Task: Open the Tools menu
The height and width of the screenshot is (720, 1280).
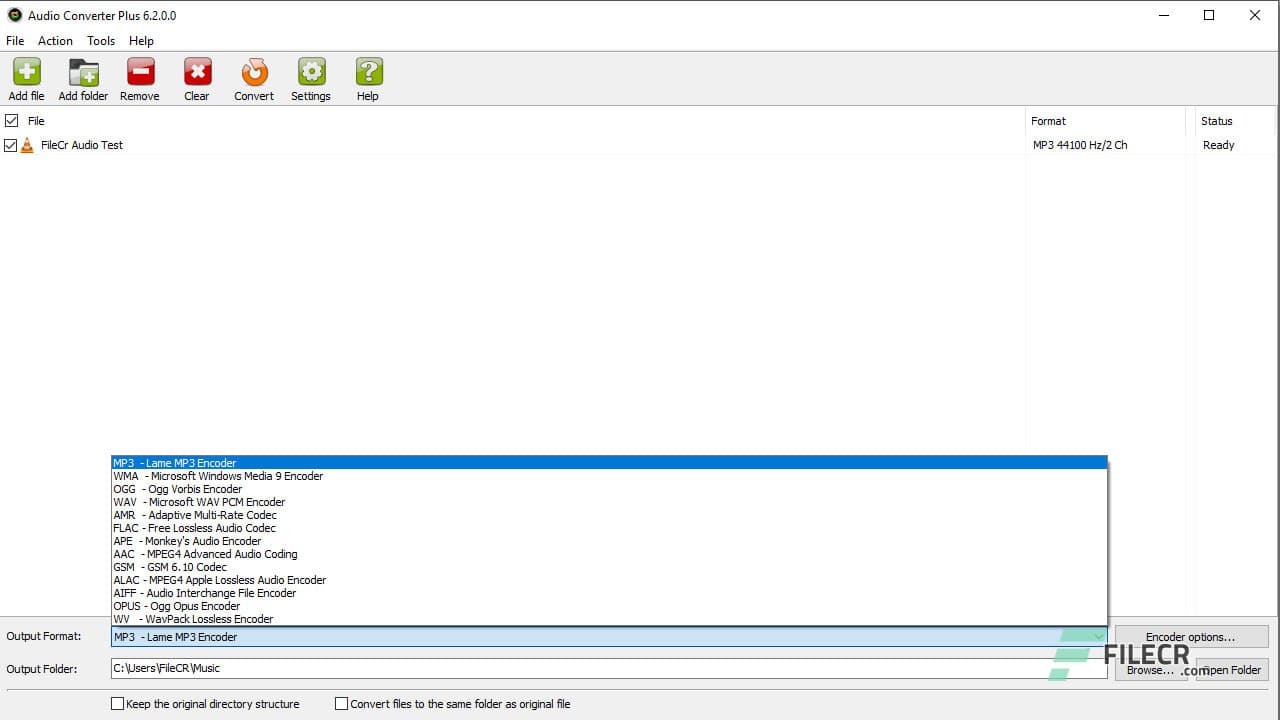Action: pos(100,41)
